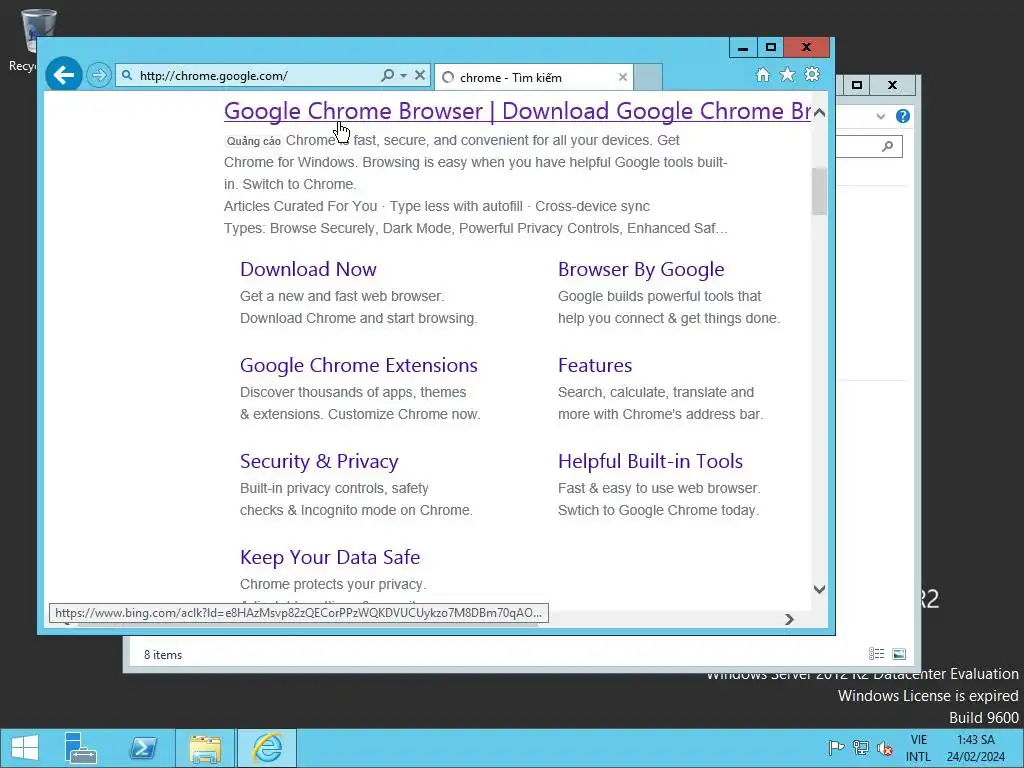The width and height of the screenshot is (1024, 768).
Task: Open 'Google Chrome Browser | Download' headline link
Action: [517, 111]
